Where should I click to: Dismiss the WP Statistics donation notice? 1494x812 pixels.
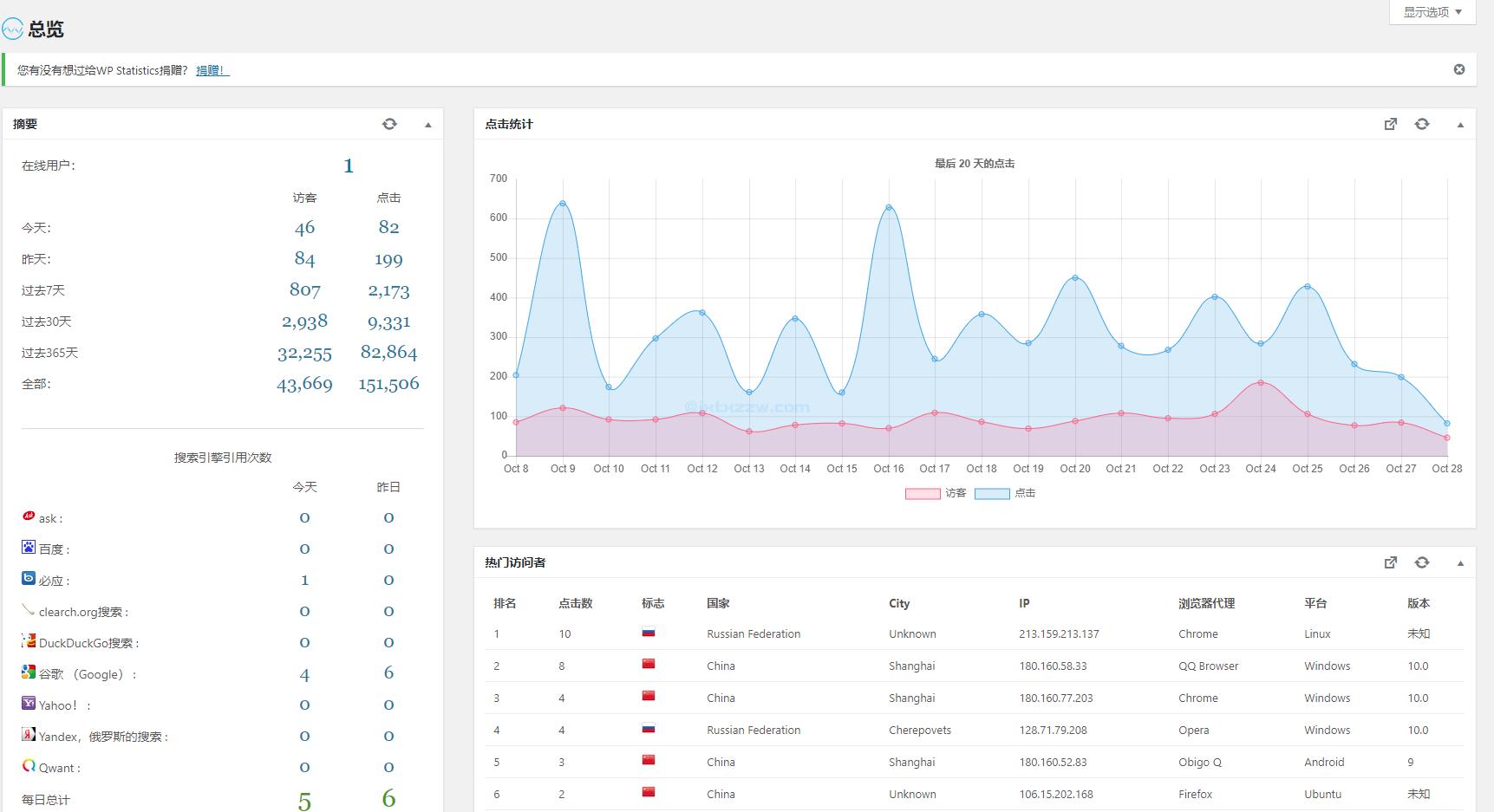1459,69
